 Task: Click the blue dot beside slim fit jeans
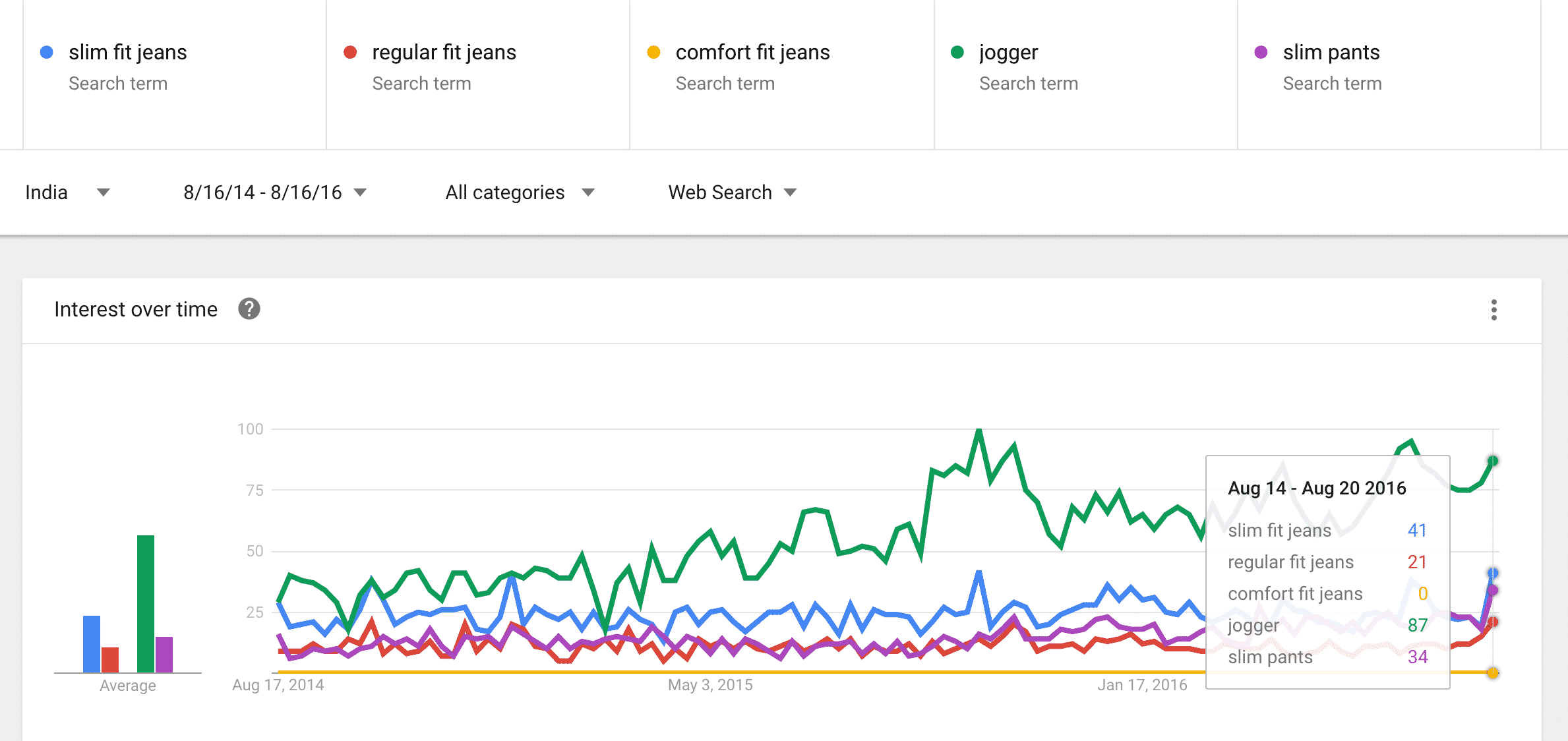pos(47,53)
